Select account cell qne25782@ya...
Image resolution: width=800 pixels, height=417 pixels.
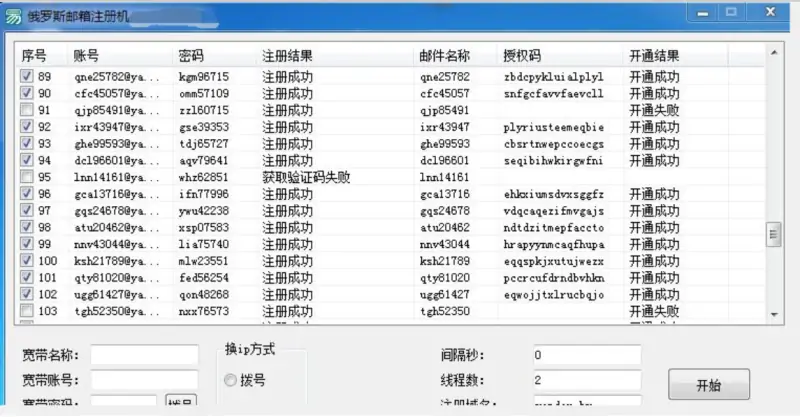[117, 77]
